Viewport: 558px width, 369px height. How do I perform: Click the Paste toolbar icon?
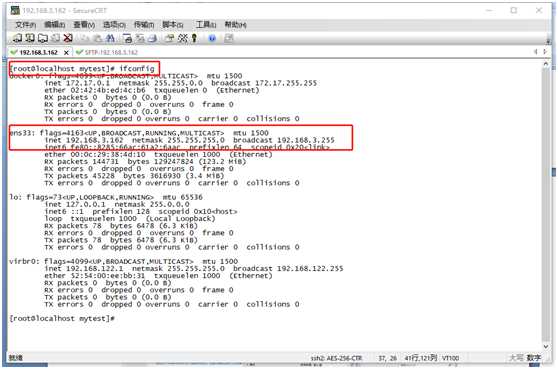coord(98,38)
